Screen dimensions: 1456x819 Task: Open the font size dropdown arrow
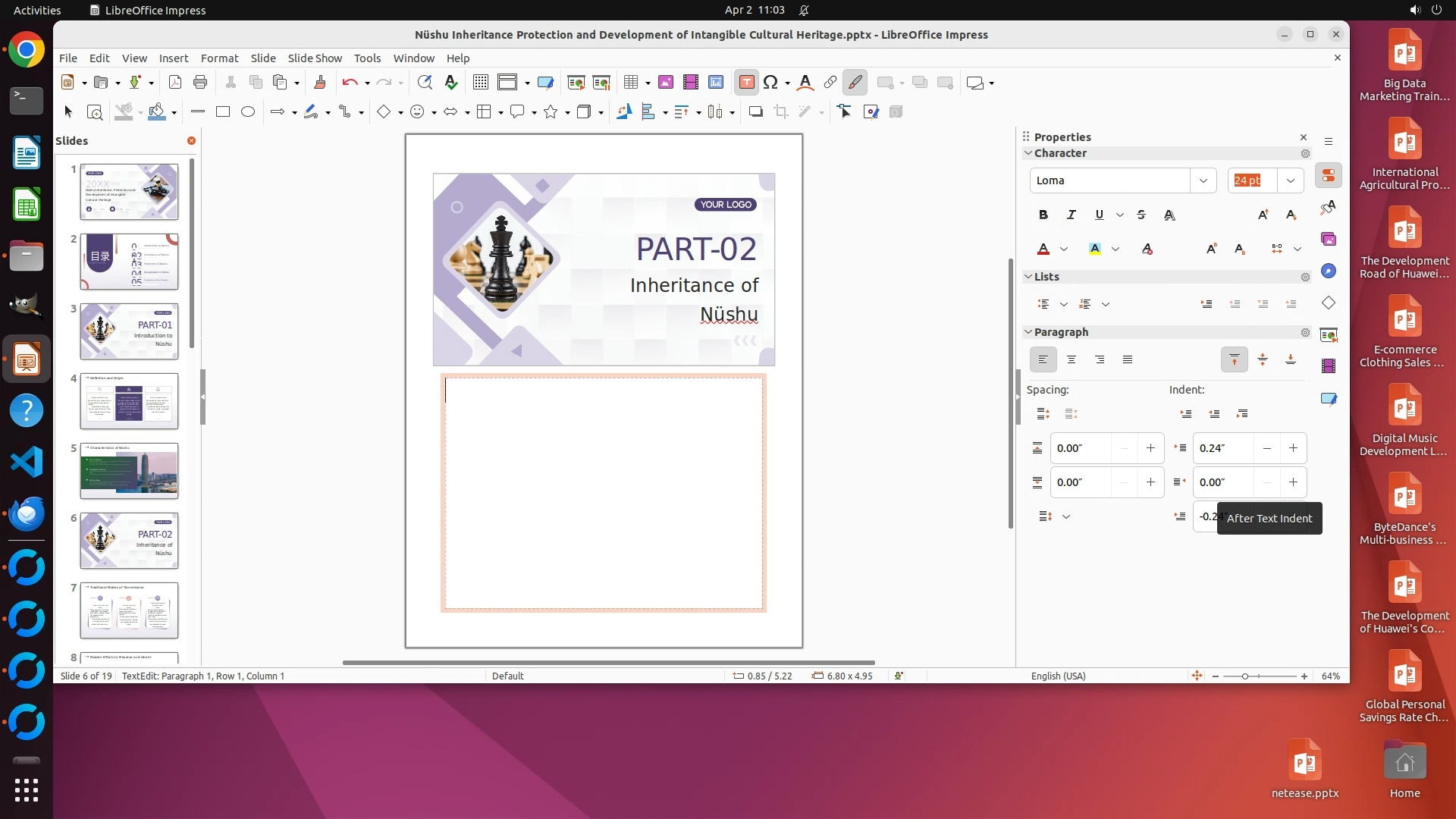(x=1290, y=180)
